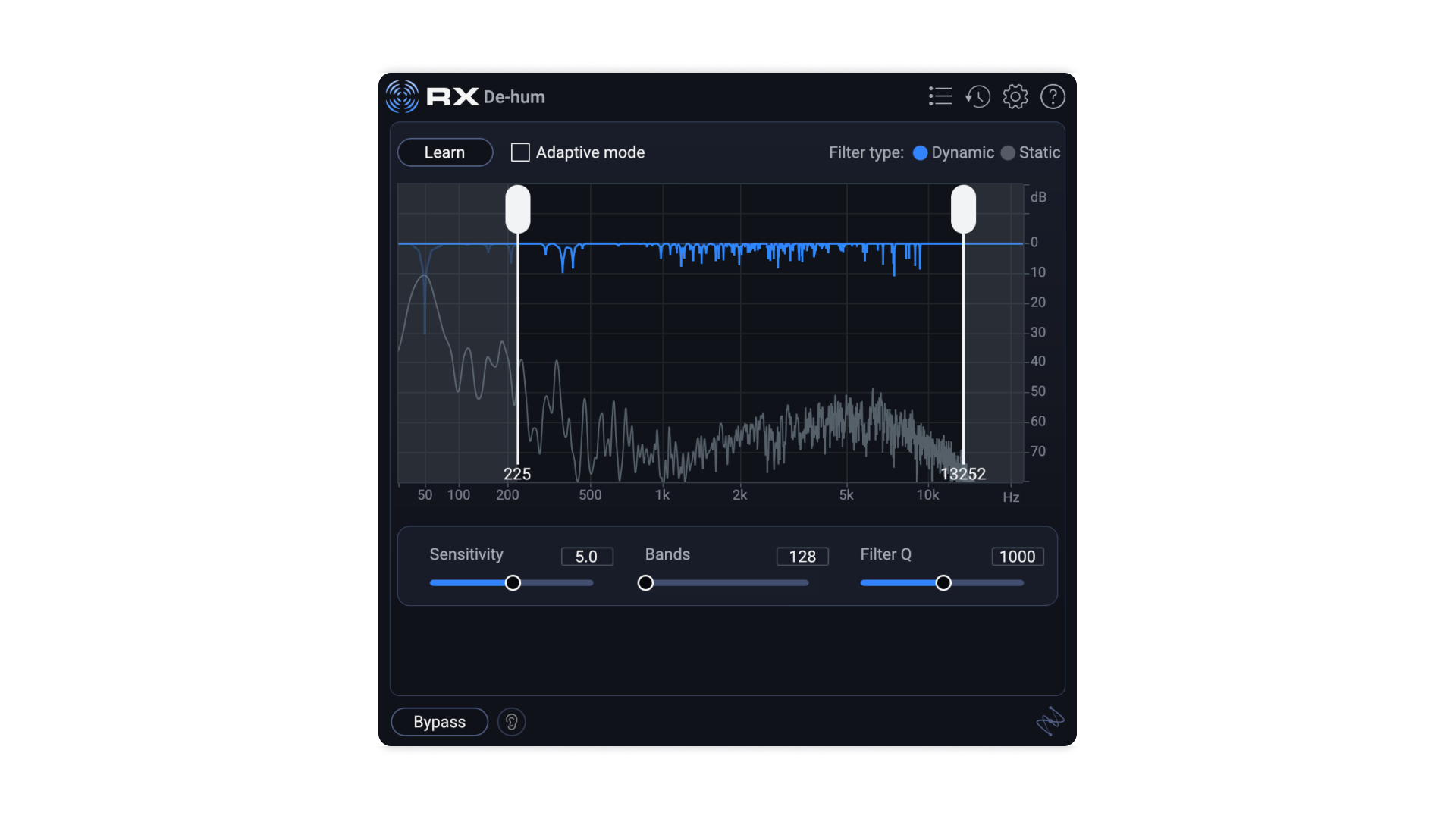The image size is (1456, 819).
Task: Open the history/undo clock icon
Action: click(977, 96)
